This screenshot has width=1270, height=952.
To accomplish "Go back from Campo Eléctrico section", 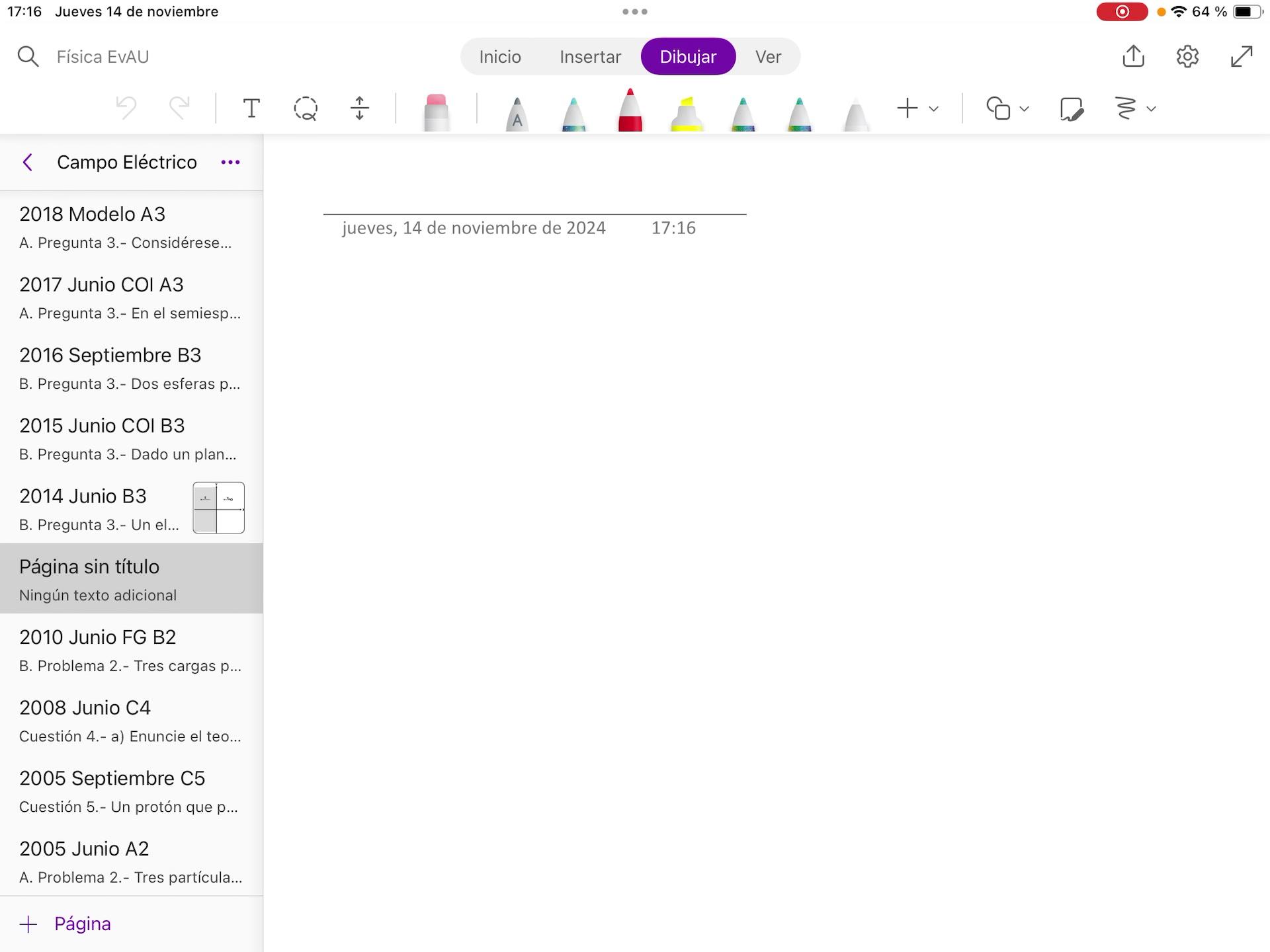I will (28, 162).
